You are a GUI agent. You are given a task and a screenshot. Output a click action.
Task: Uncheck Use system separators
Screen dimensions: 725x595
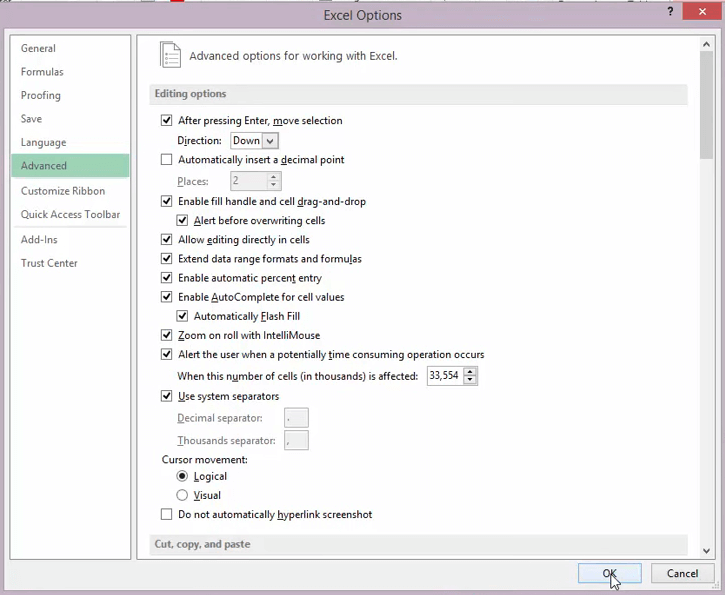pyautogui.click(x=166, y=396)
